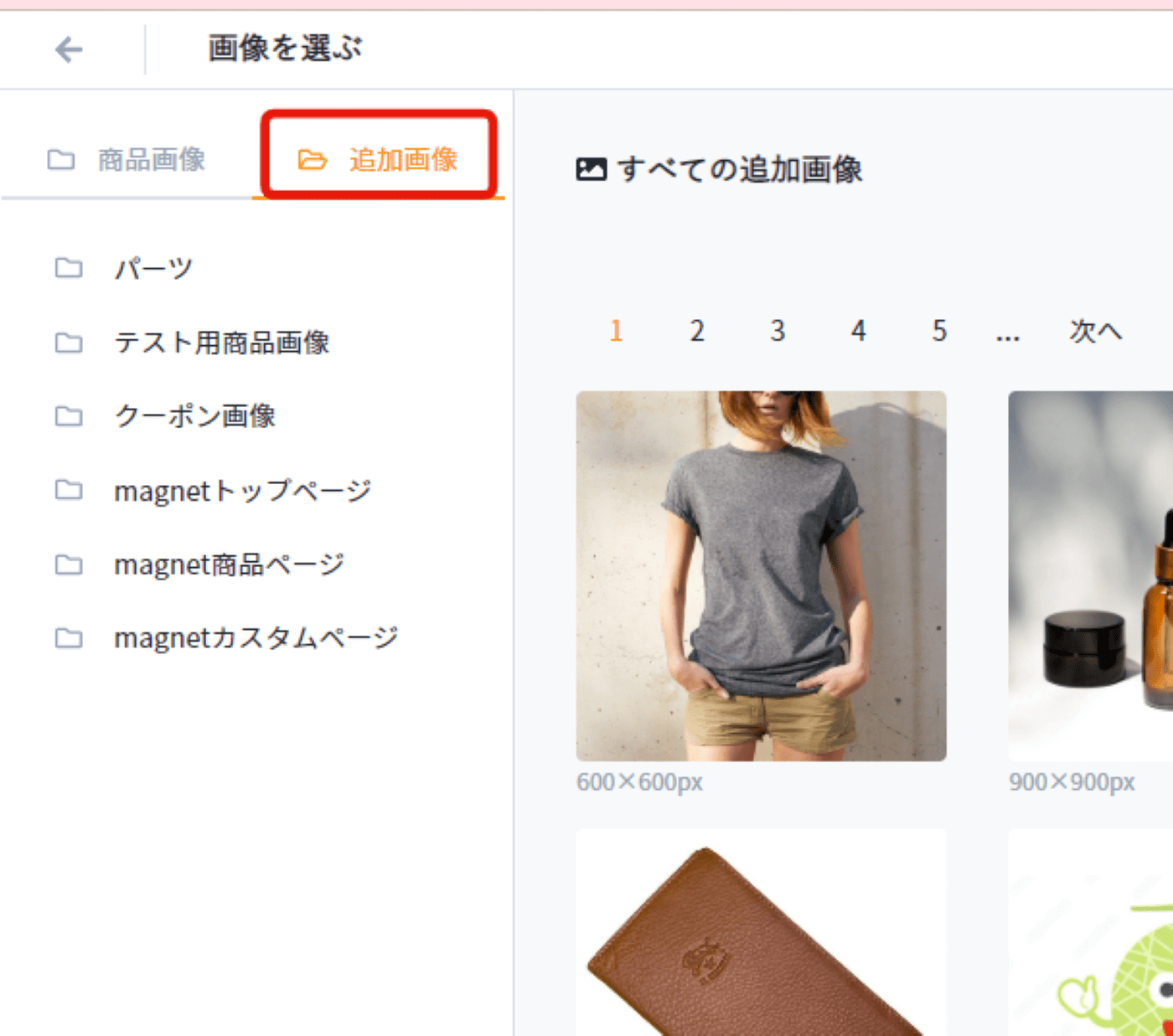Select the brown leather wallet thumbnail
This screenshot has height=1036, width=1173.
point(762,933)
